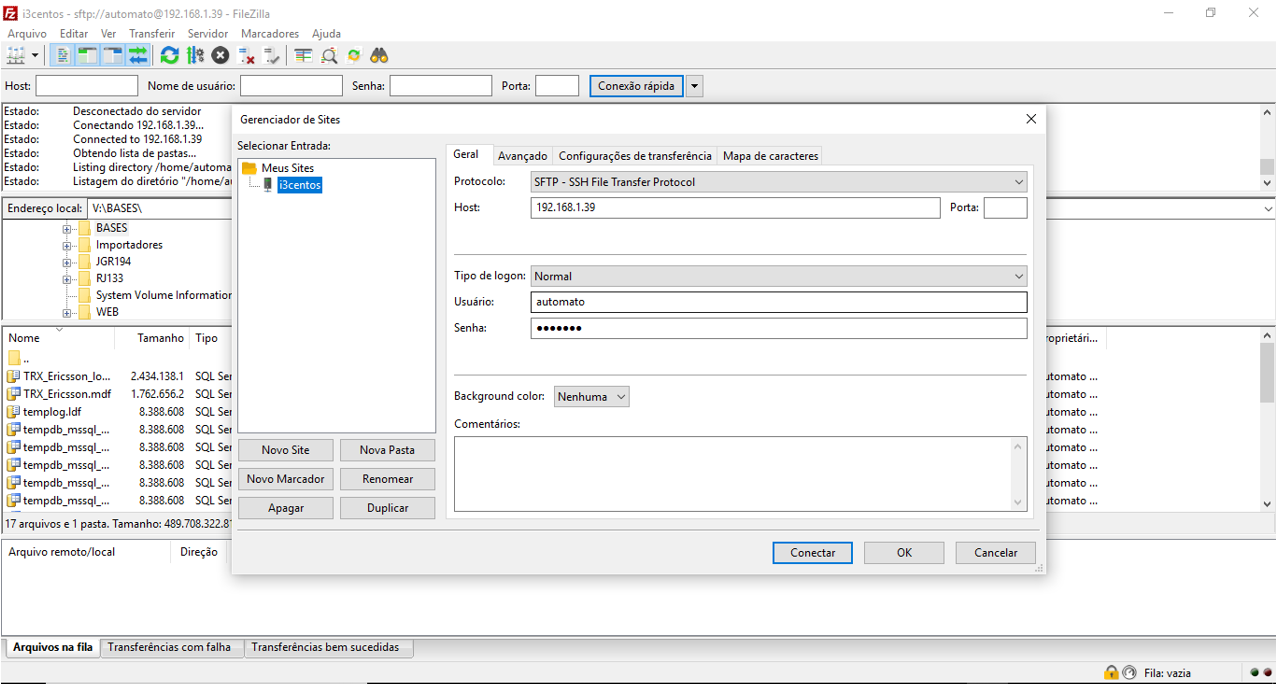Toggle message log display toolbar icon

click(x=62, y=56)
